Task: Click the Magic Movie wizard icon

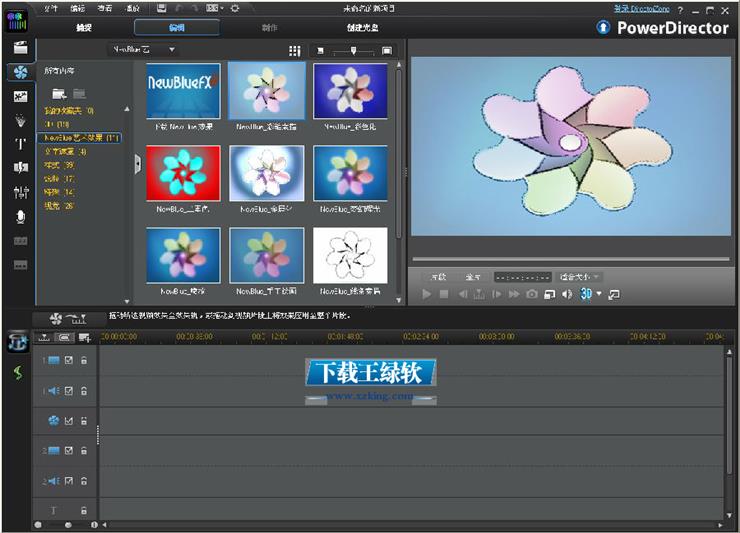Action: point(18,342)
